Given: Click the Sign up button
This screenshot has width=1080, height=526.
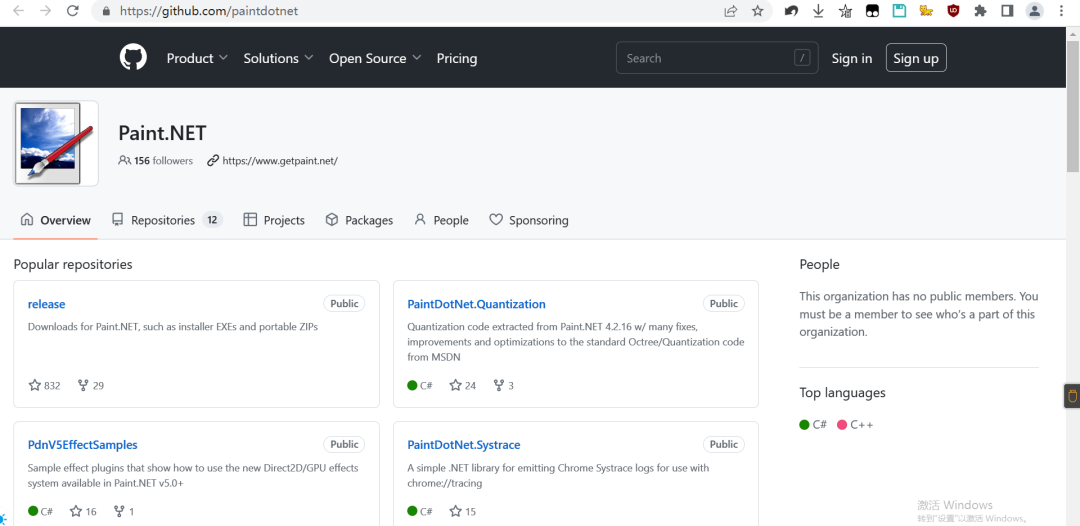Looking at the screenshot, I should tap(916, 58).
